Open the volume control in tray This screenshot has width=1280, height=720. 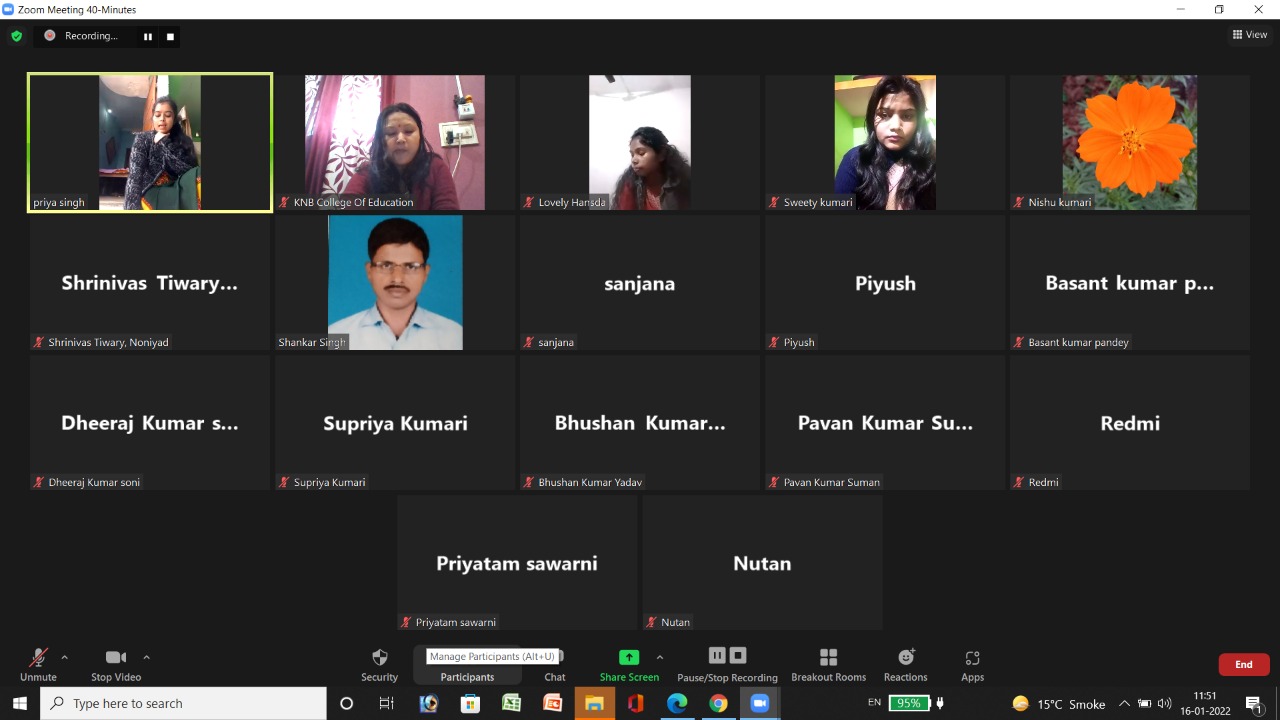point(1164,703)
